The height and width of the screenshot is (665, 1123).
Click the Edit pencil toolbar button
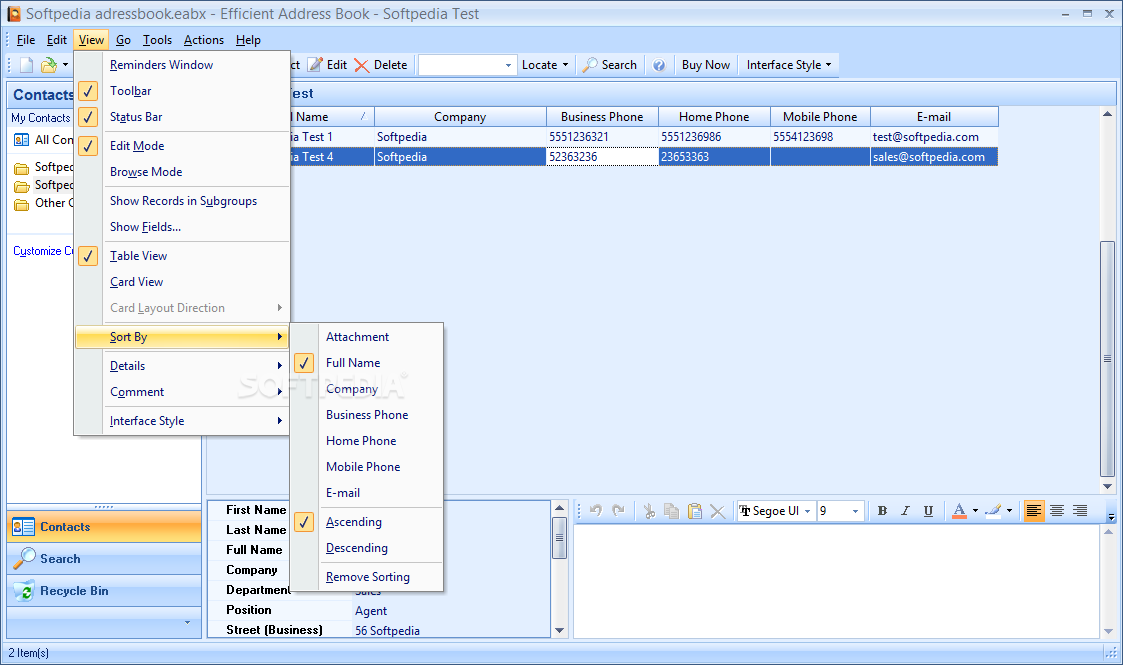click(327, 65)
